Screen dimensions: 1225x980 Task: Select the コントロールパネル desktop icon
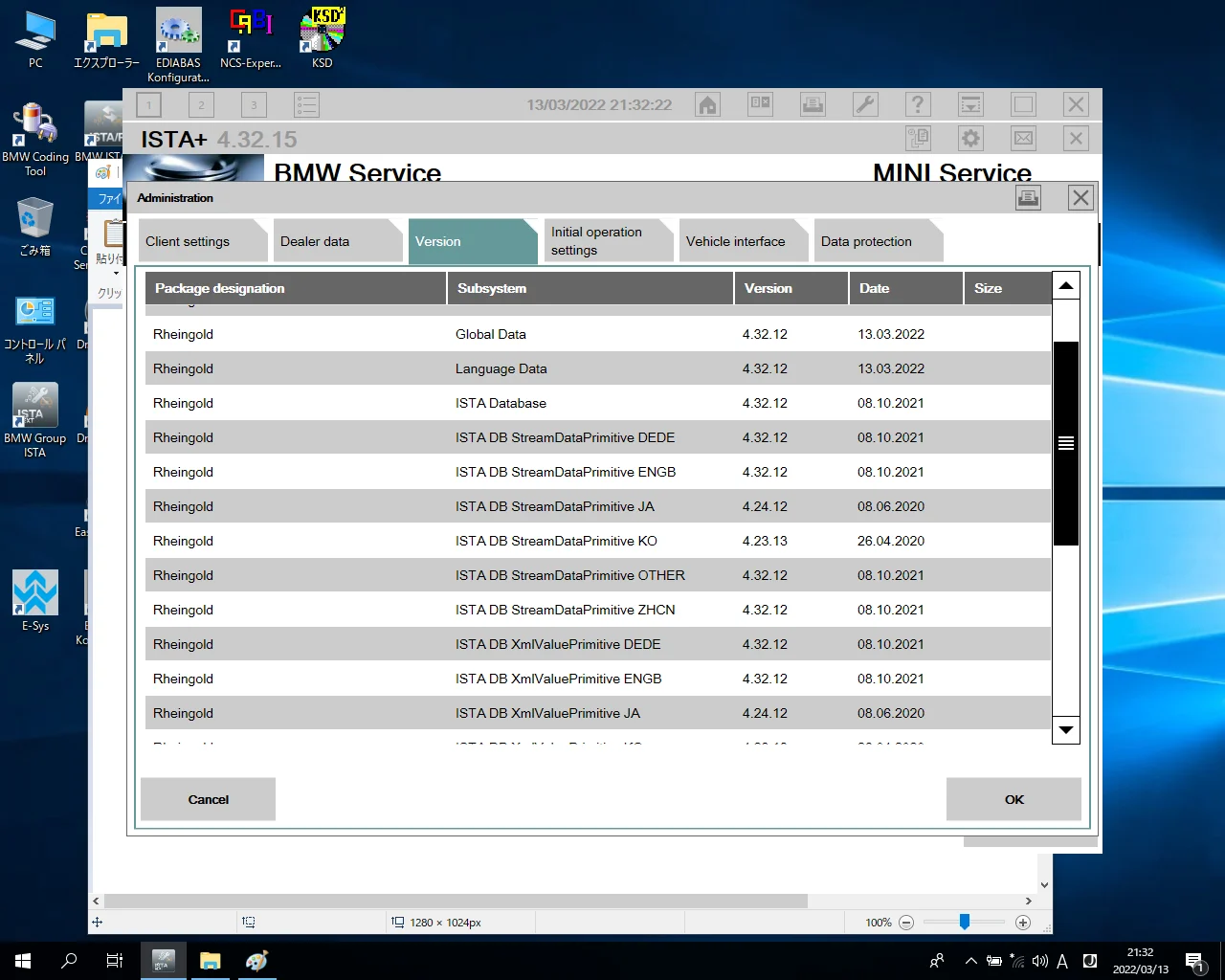pos(35,329)
